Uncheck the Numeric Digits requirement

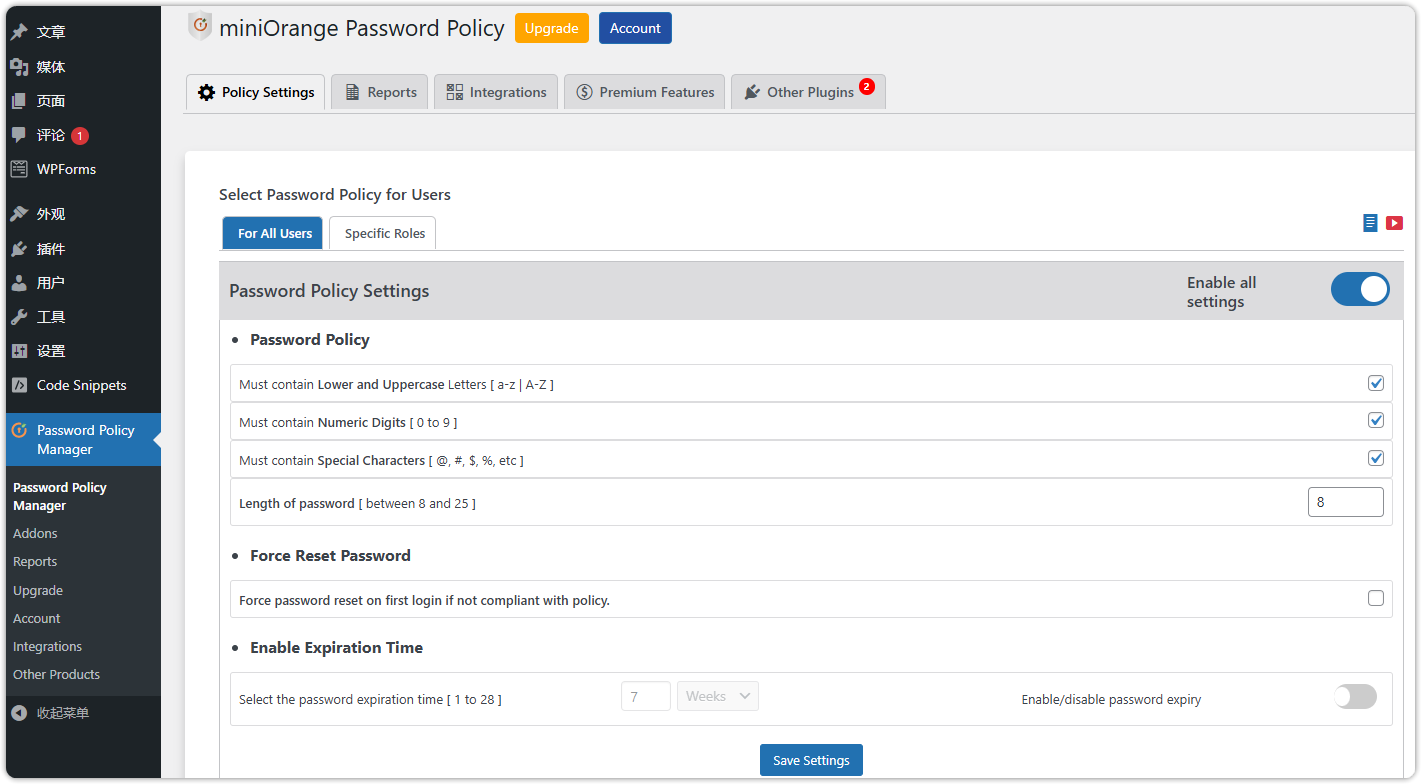pos(1376,420)
